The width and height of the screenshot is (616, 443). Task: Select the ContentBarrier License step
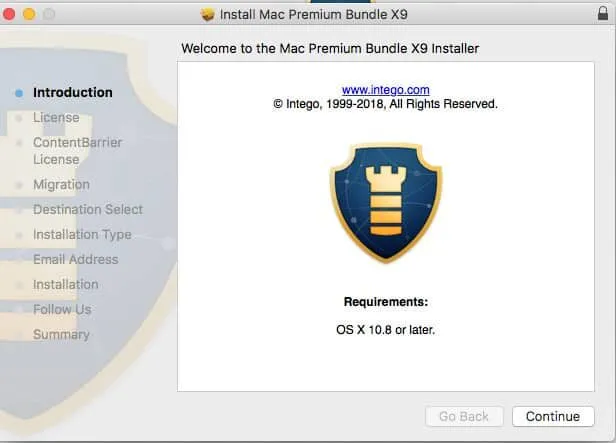point(77,151)
